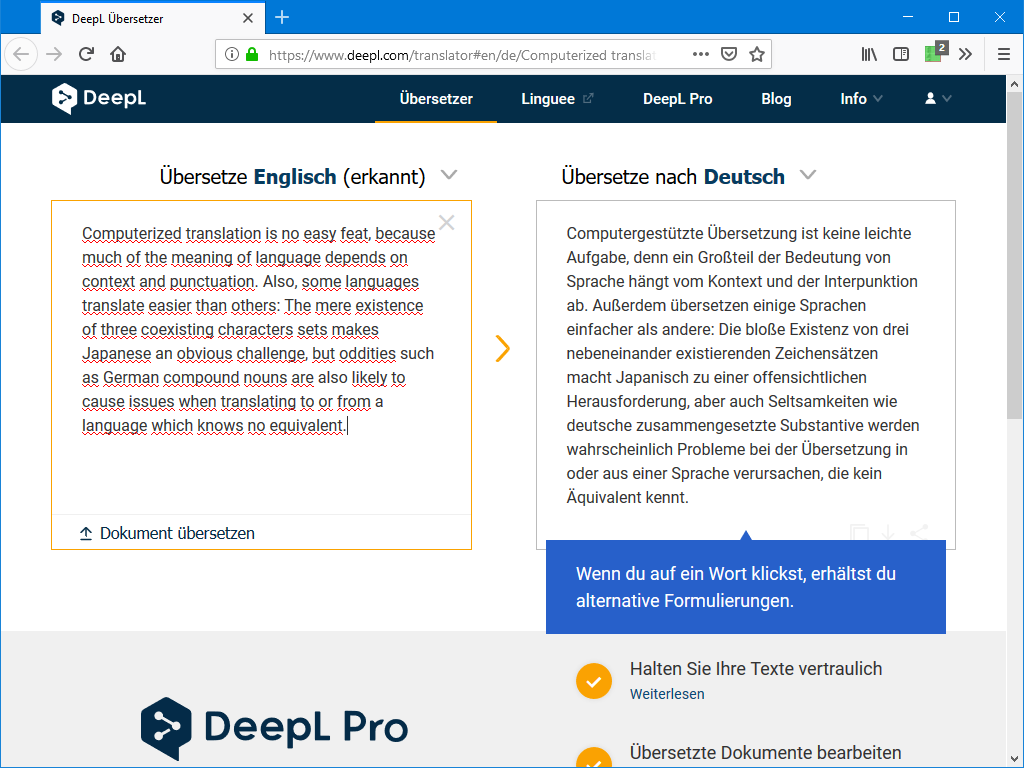Open the Firefox hamburger menu
This screenshot has width=1024, height=768.
1004,54
